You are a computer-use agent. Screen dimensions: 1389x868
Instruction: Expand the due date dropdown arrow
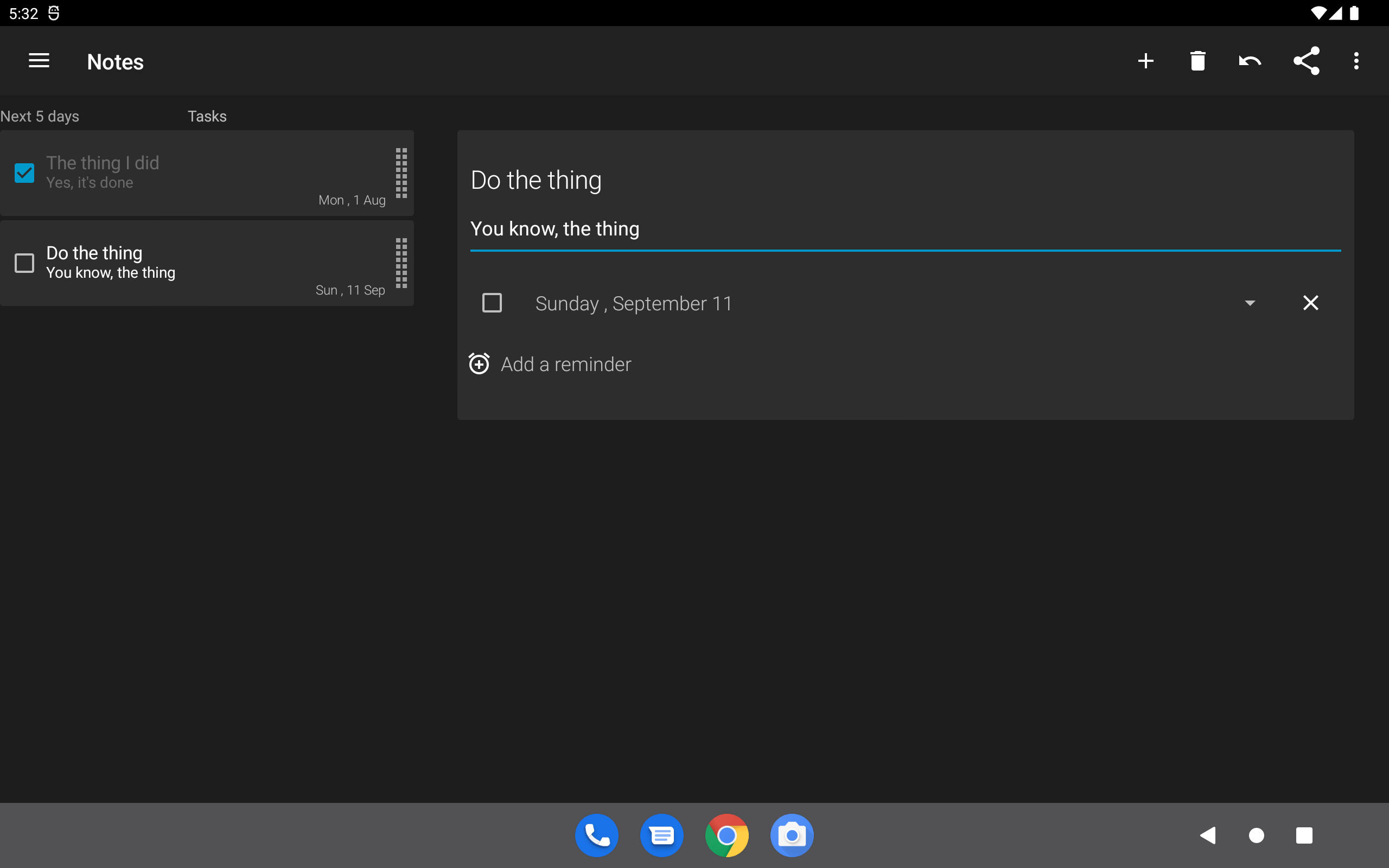point(1250,303)
